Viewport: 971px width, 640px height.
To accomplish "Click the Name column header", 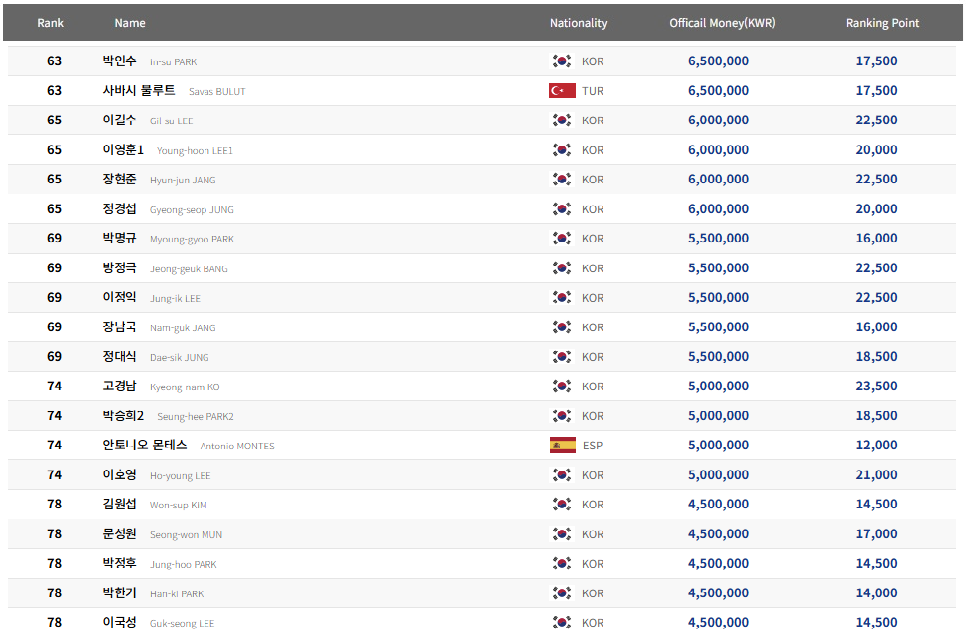I will (x=130, y=23).
